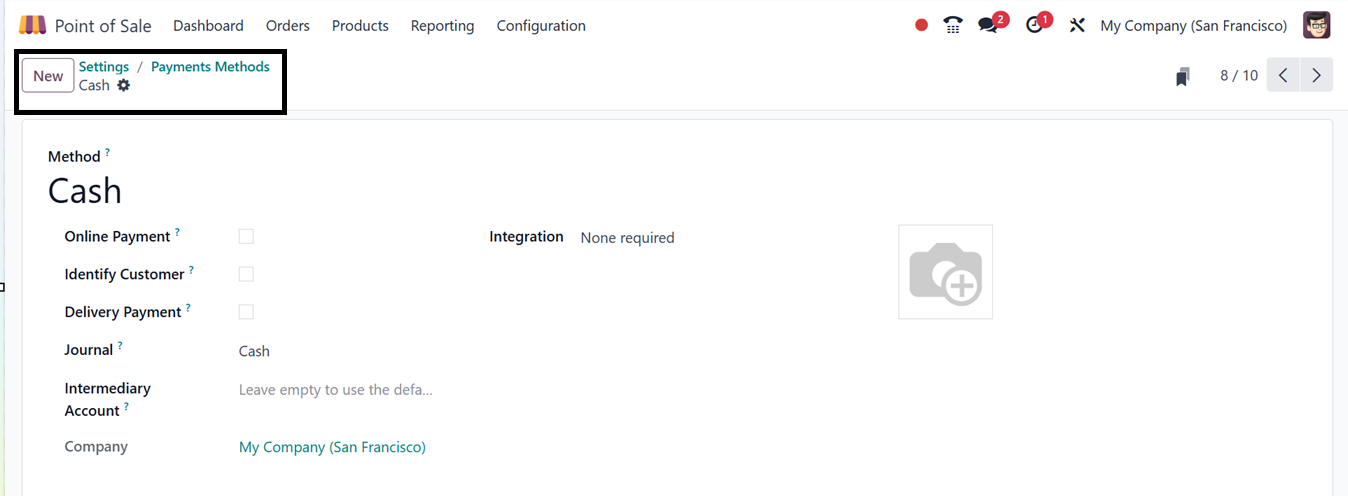The width and height of the screenshot is (1348, 496).
Task: Open the chat messages icon
Action: pos(989,26)
